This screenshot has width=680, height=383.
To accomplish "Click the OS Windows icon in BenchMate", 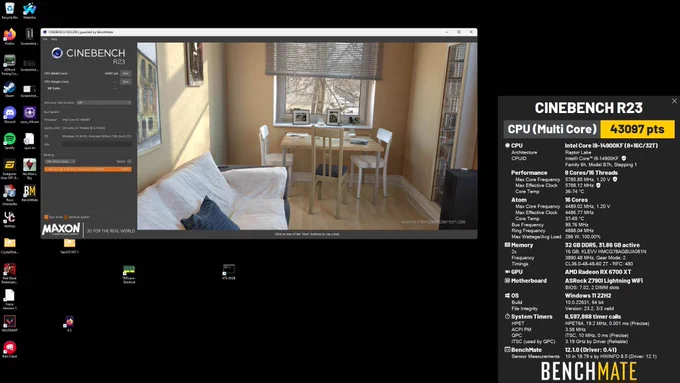I will pyautogui.click(x=507, y=295).
